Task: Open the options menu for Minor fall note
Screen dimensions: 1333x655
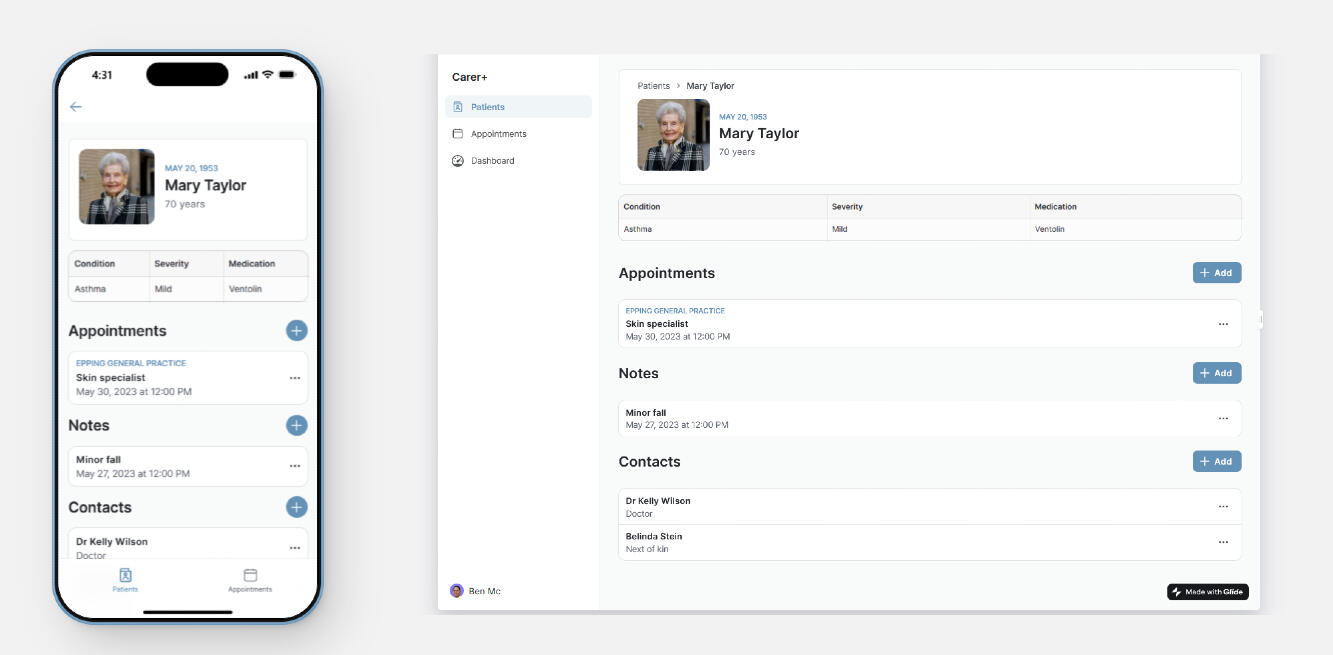Action: coord(1223,418)
